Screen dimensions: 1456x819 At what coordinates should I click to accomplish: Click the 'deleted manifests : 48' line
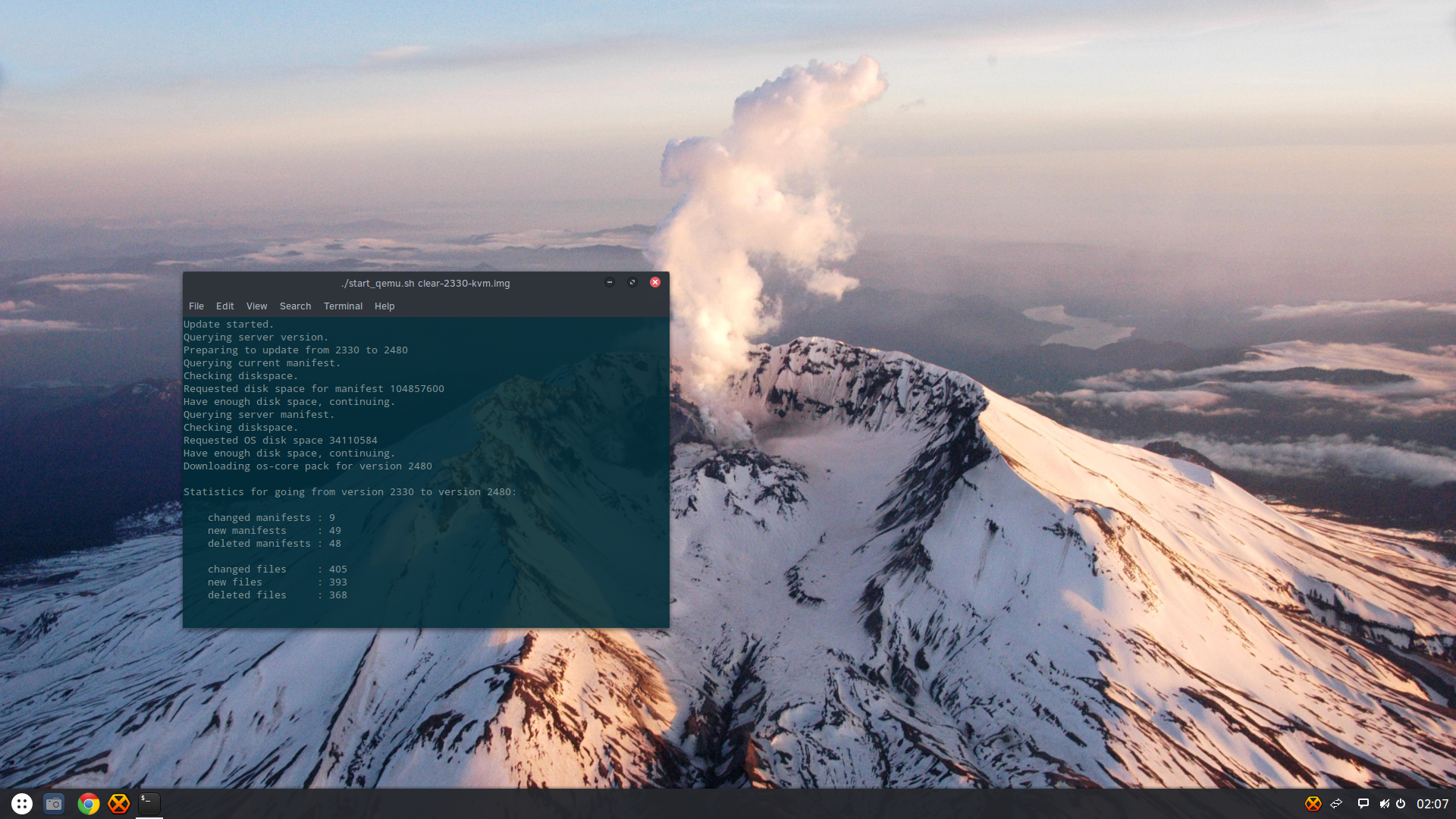pos(275,544)
